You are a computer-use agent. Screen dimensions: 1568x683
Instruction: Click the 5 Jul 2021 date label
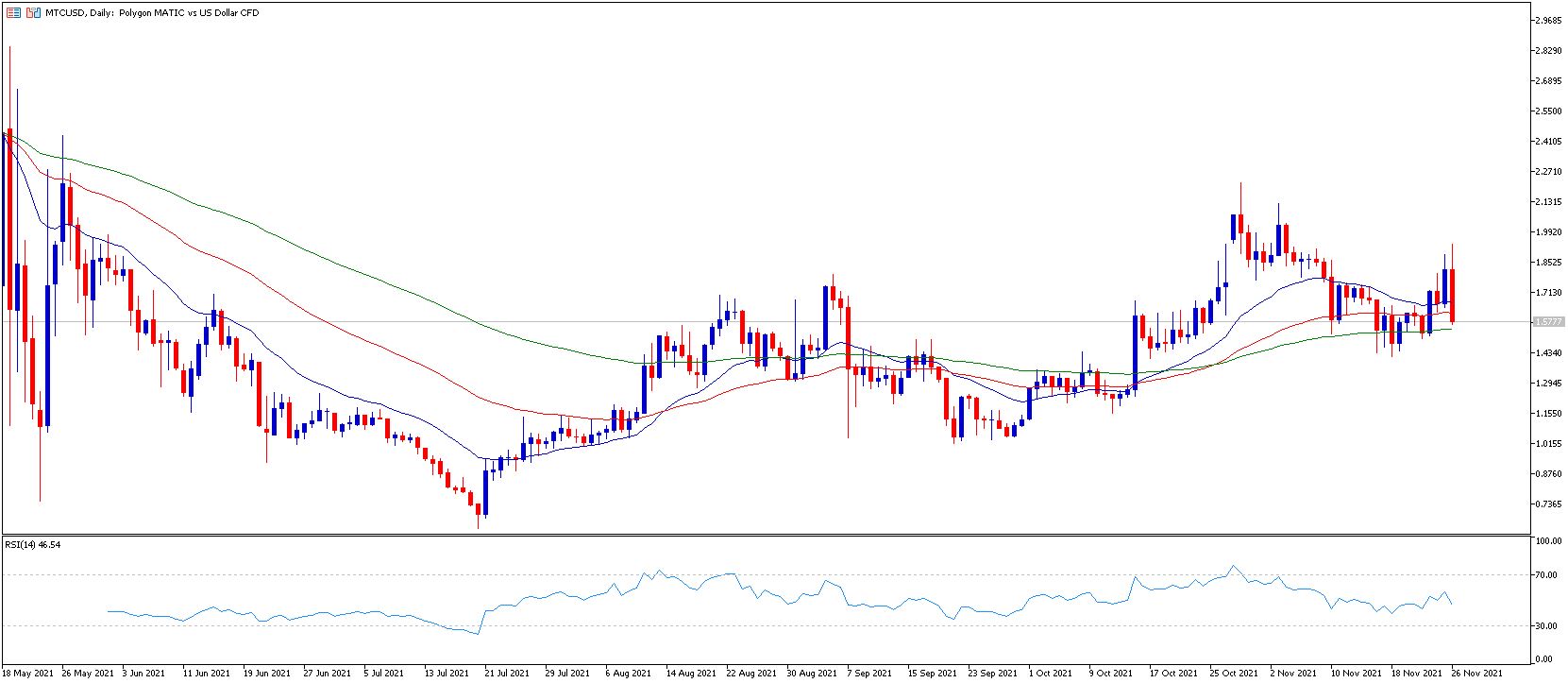384,674
